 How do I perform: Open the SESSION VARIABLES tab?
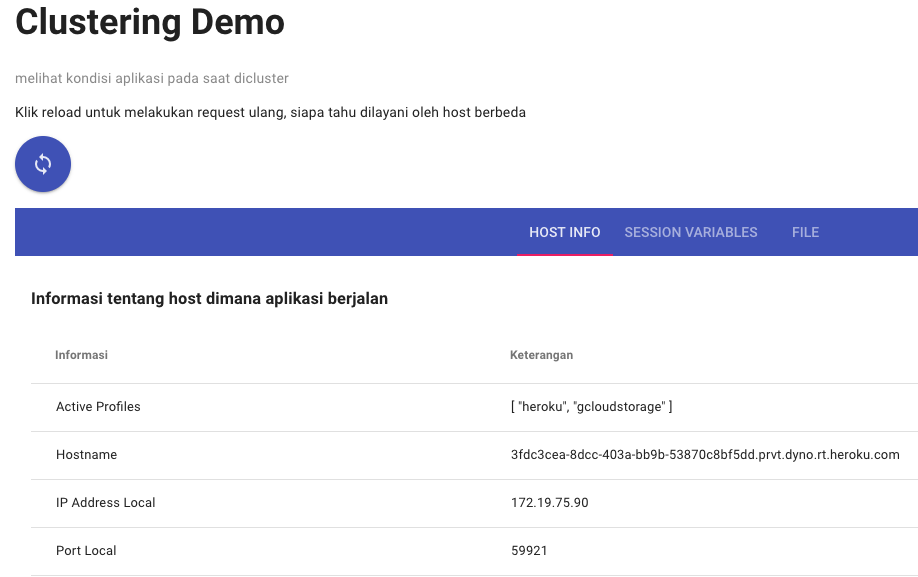pos(691,232)
